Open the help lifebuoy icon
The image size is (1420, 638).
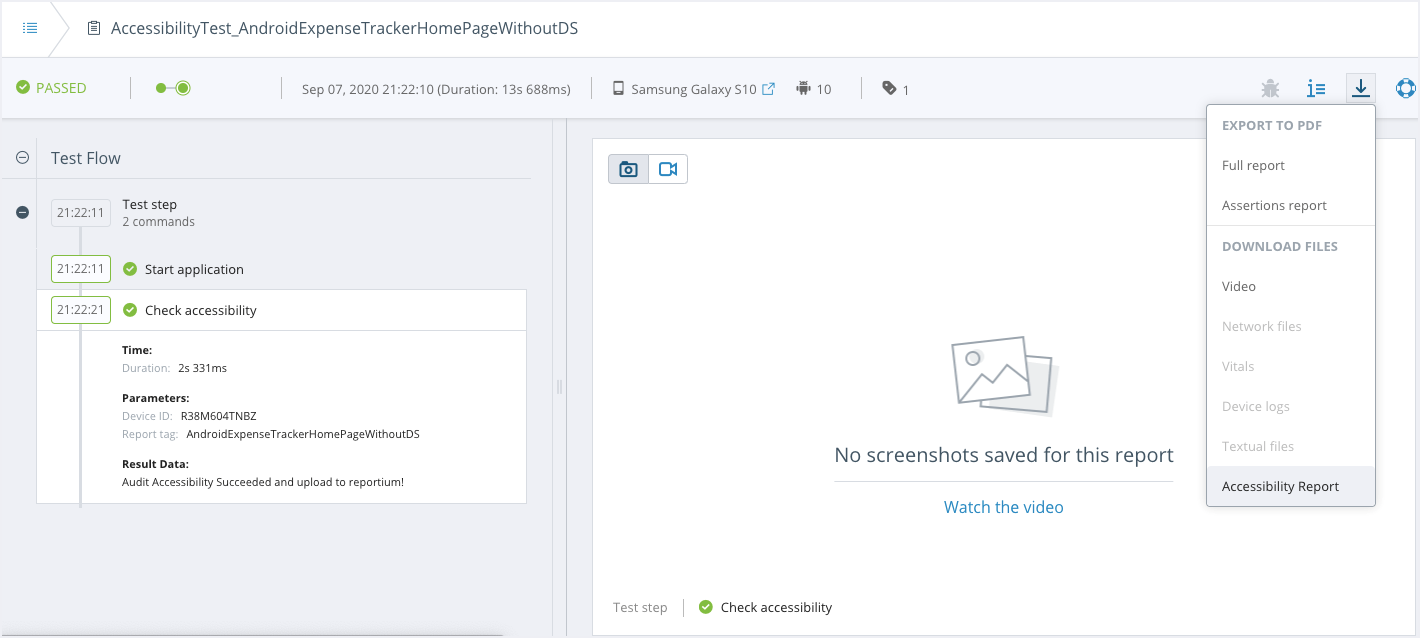coord(1406,89)
